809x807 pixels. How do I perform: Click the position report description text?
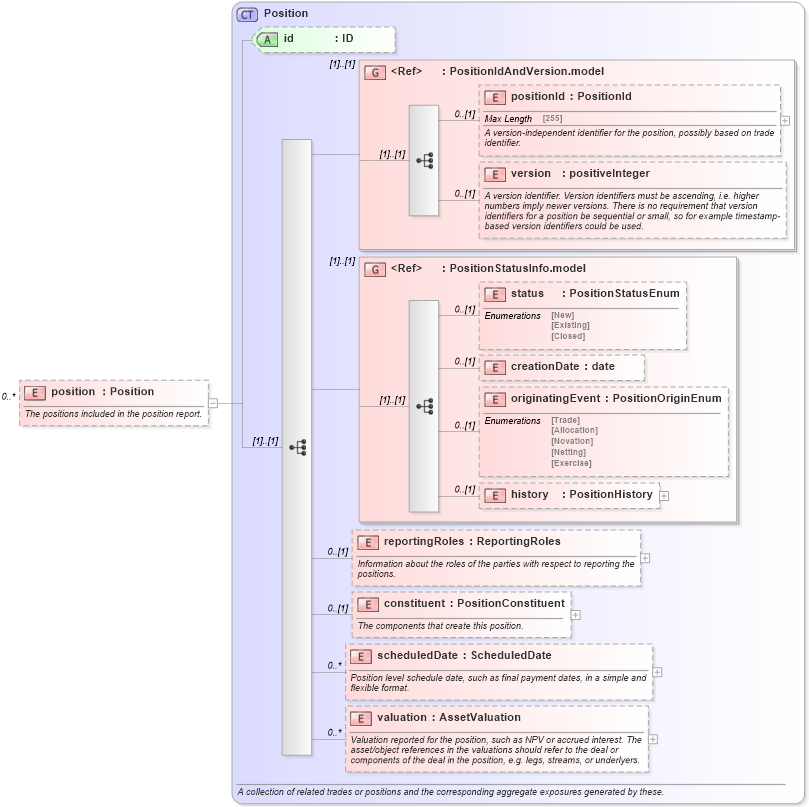[114, 414]
